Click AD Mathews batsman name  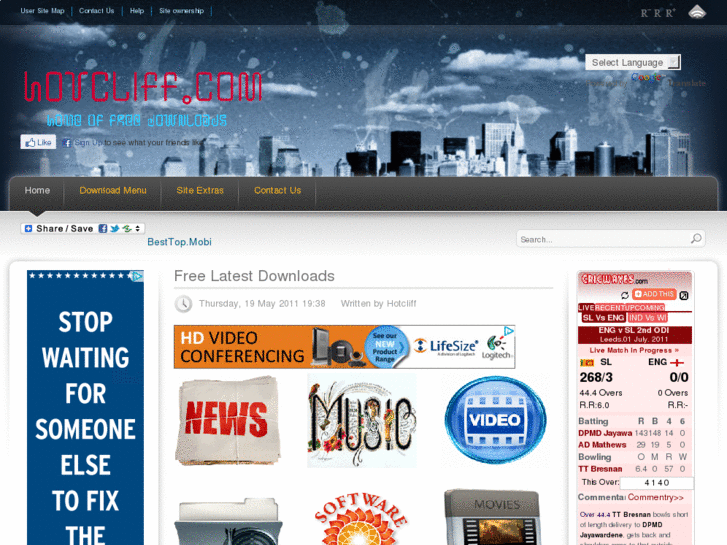[x=602, y=444]
